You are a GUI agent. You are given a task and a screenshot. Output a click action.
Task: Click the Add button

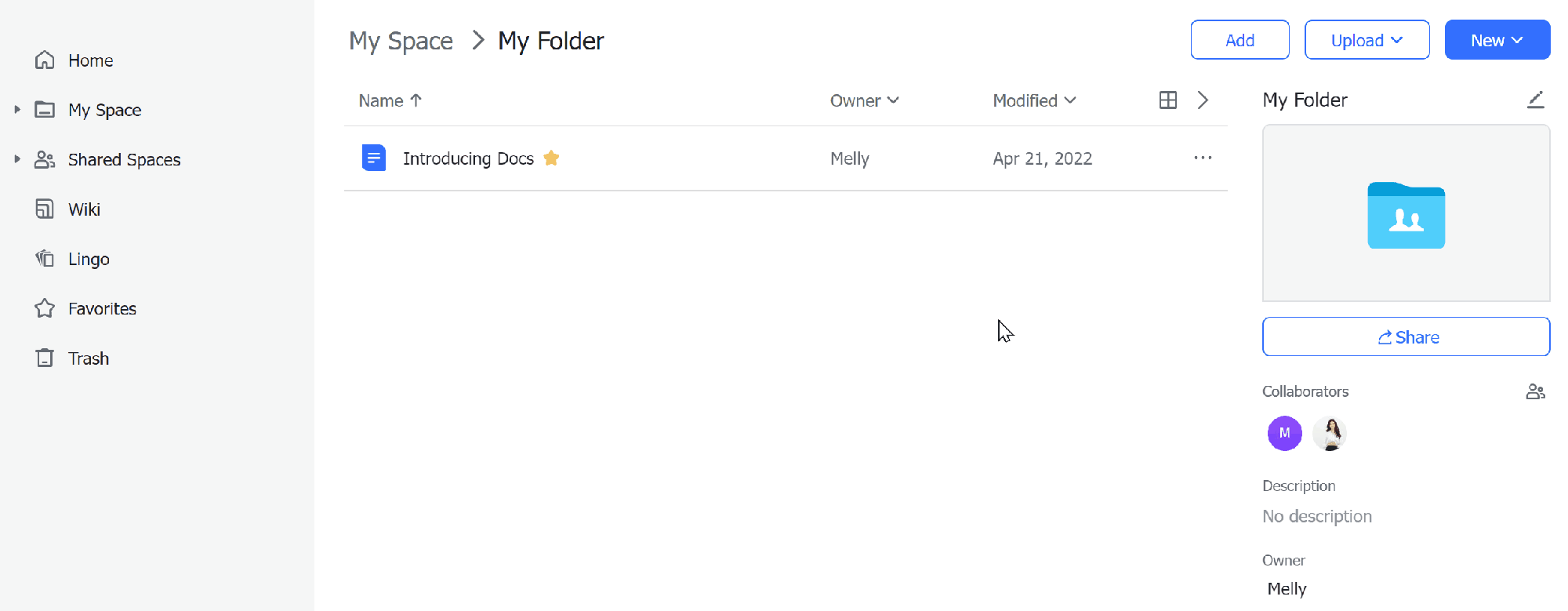tap(1240, 40)
